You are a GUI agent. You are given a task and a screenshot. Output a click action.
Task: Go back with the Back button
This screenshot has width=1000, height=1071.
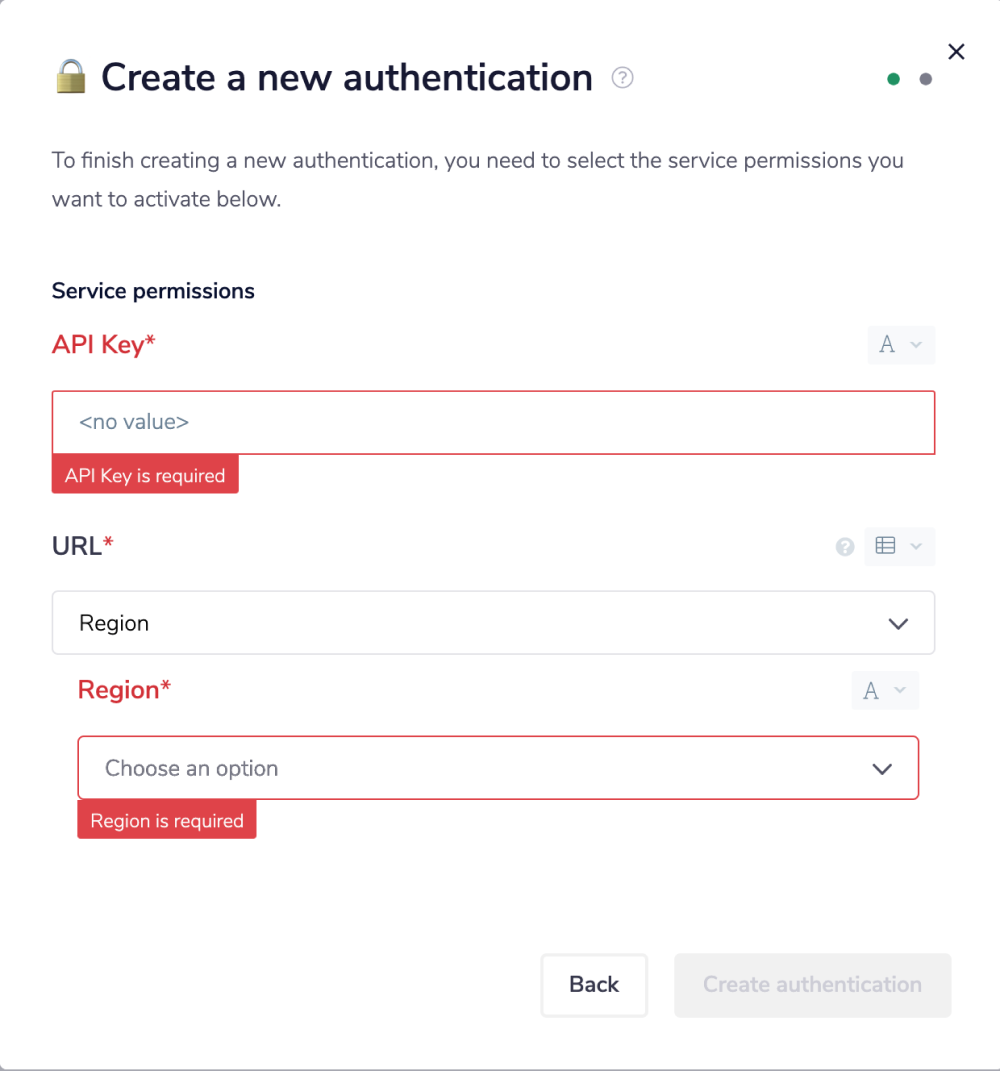(x=594, y=985)
